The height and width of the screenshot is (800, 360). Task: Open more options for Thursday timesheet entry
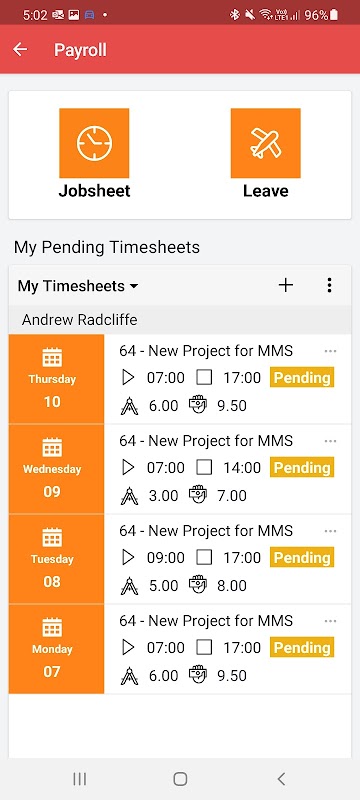330,351
